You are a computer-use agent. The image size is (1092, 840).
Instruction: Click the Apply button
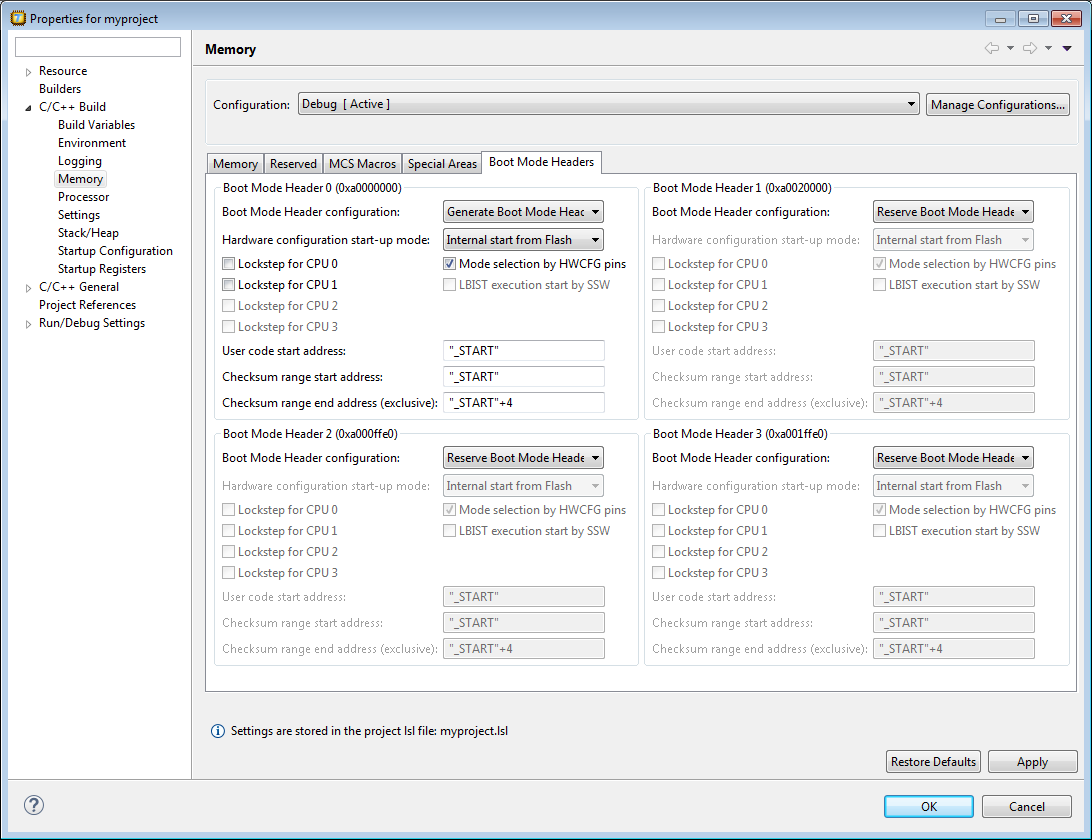click(x=1032, y=761)
